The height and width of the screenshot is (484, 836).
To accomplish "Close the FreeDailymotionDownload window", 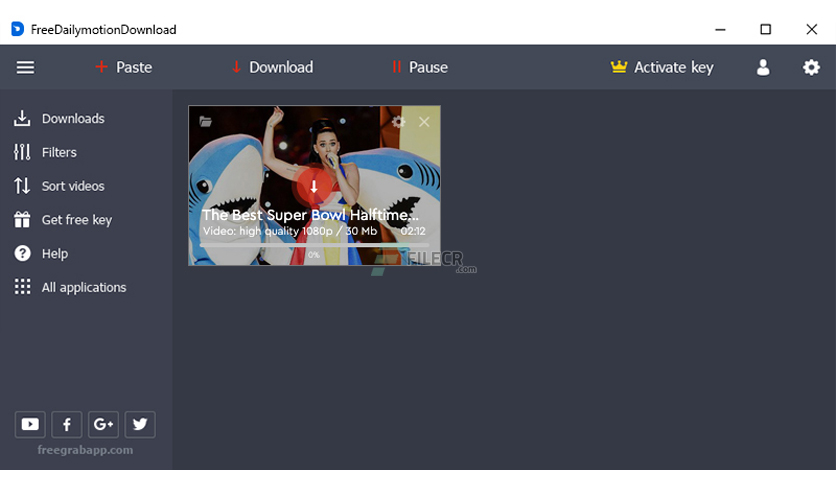I will click(x=811, y=29).
